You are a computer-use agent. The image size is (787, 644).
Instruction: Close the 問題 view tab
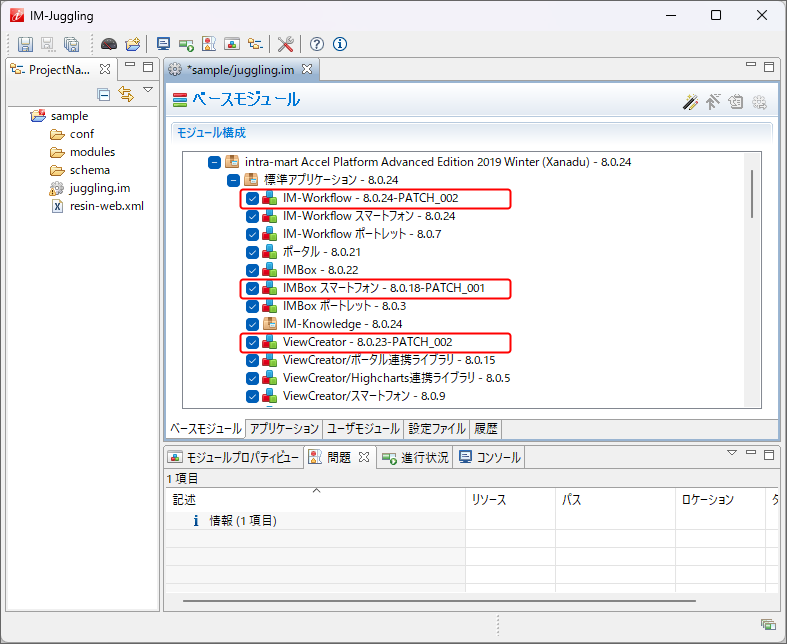(x=364, y=457)
